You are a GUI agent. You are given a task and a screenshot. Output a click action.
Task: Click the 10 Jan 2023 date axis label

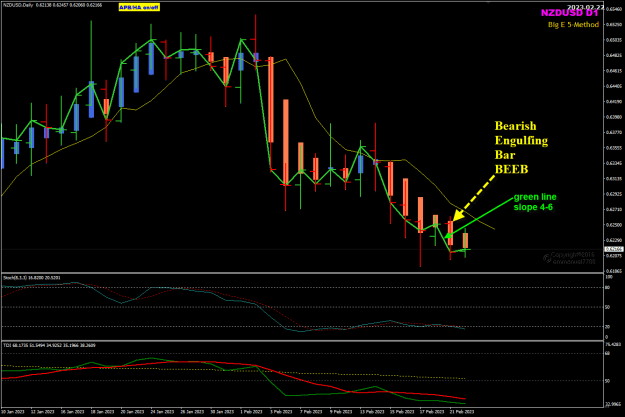coord(12,411)
